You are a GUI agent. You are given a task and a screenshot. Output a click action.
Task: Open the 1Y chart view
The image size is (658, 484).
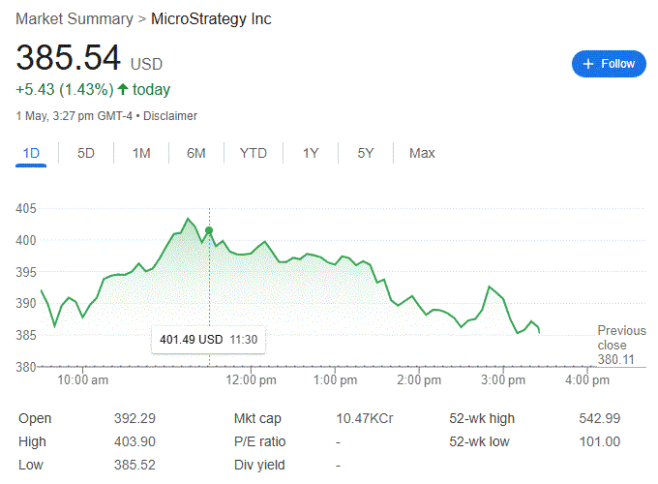click(x=311, y=153)
